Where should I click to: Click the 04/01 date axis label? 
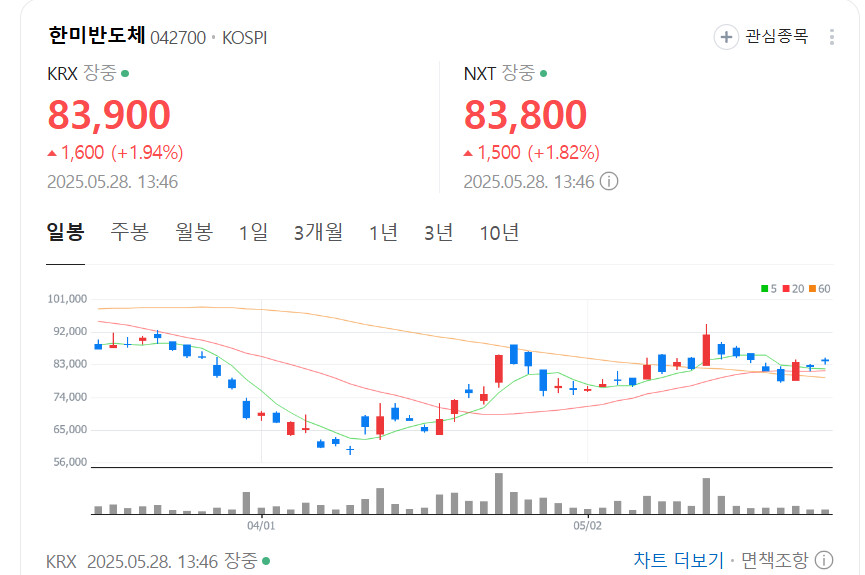261,525
